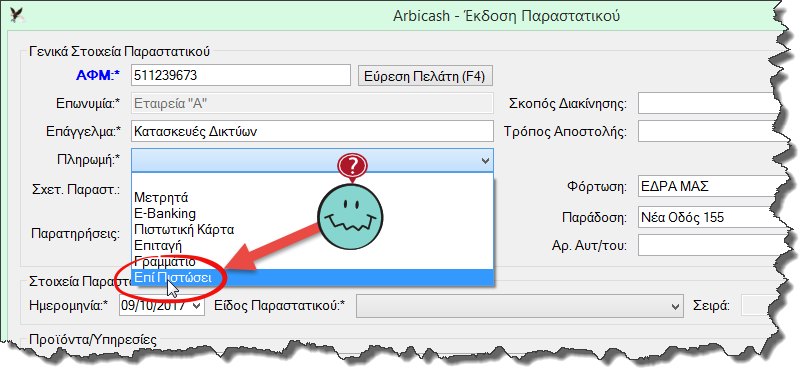Click the Επωνυμία field showing Εταιρεία "Α"
This screenshot has width=799, height=368.
tap(312, 103)
